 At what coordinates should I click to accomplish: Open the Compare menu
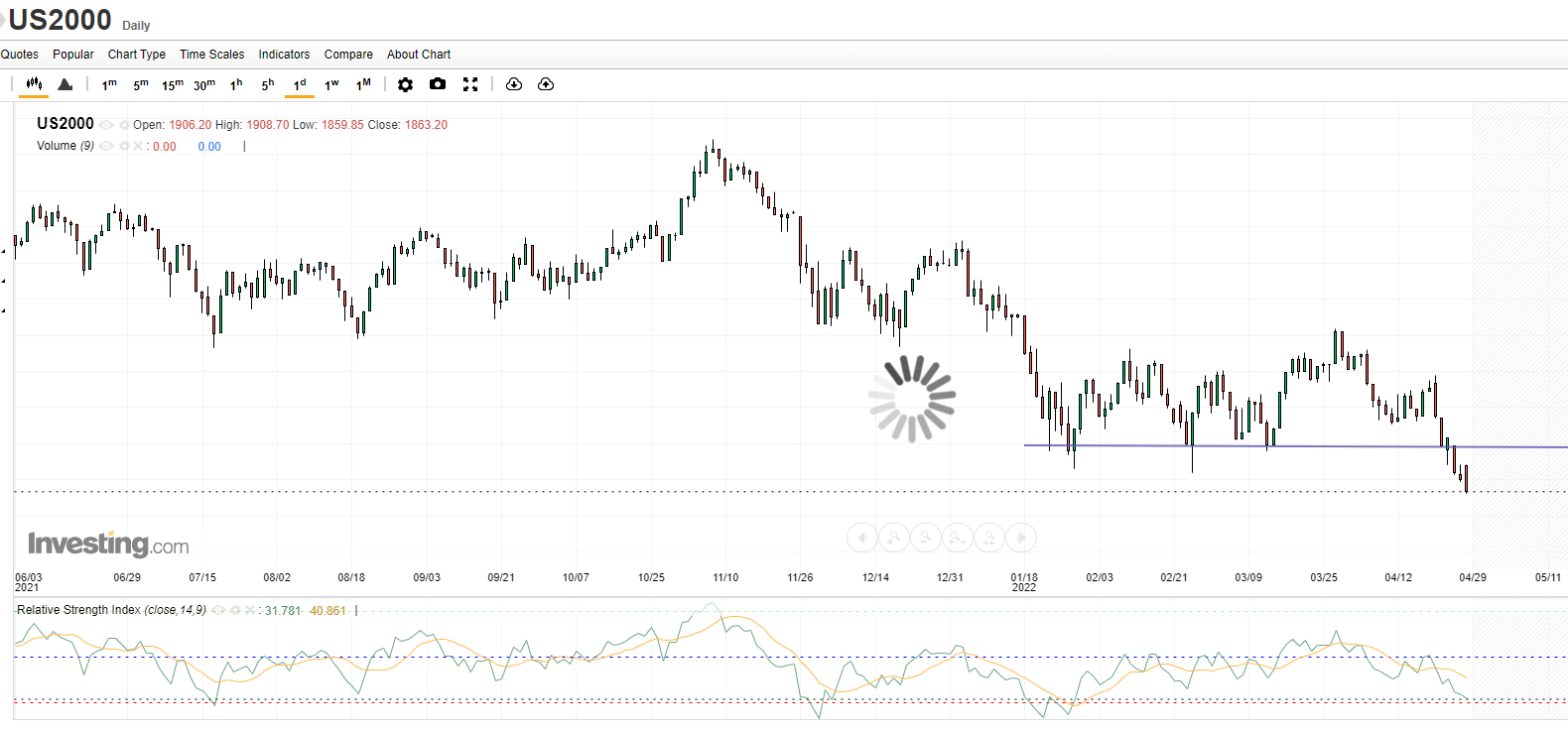pos(348,55)
